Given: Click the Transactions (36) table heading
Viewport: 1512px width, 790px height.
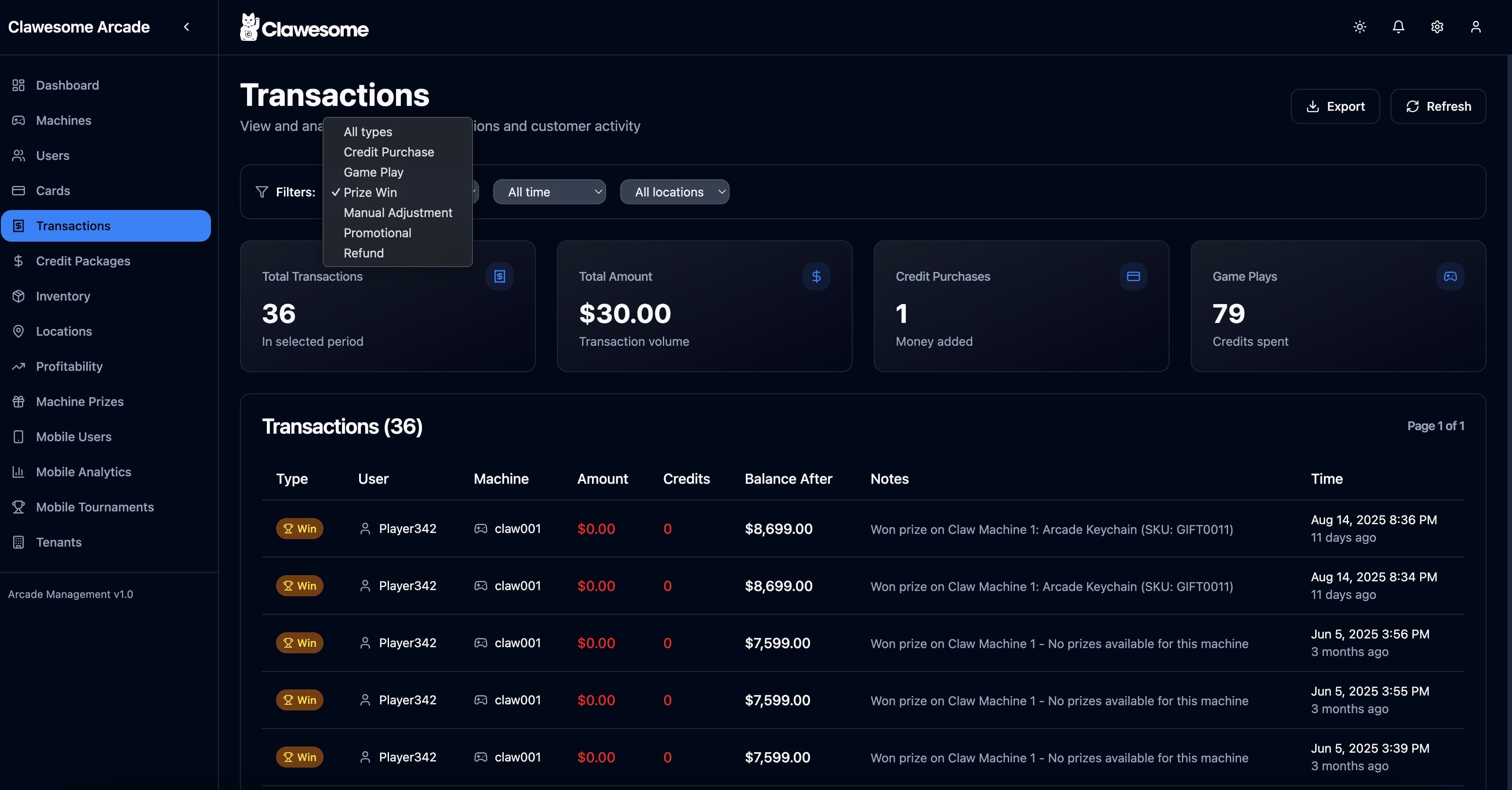Looking at the screenshot, I should point(342,426).
